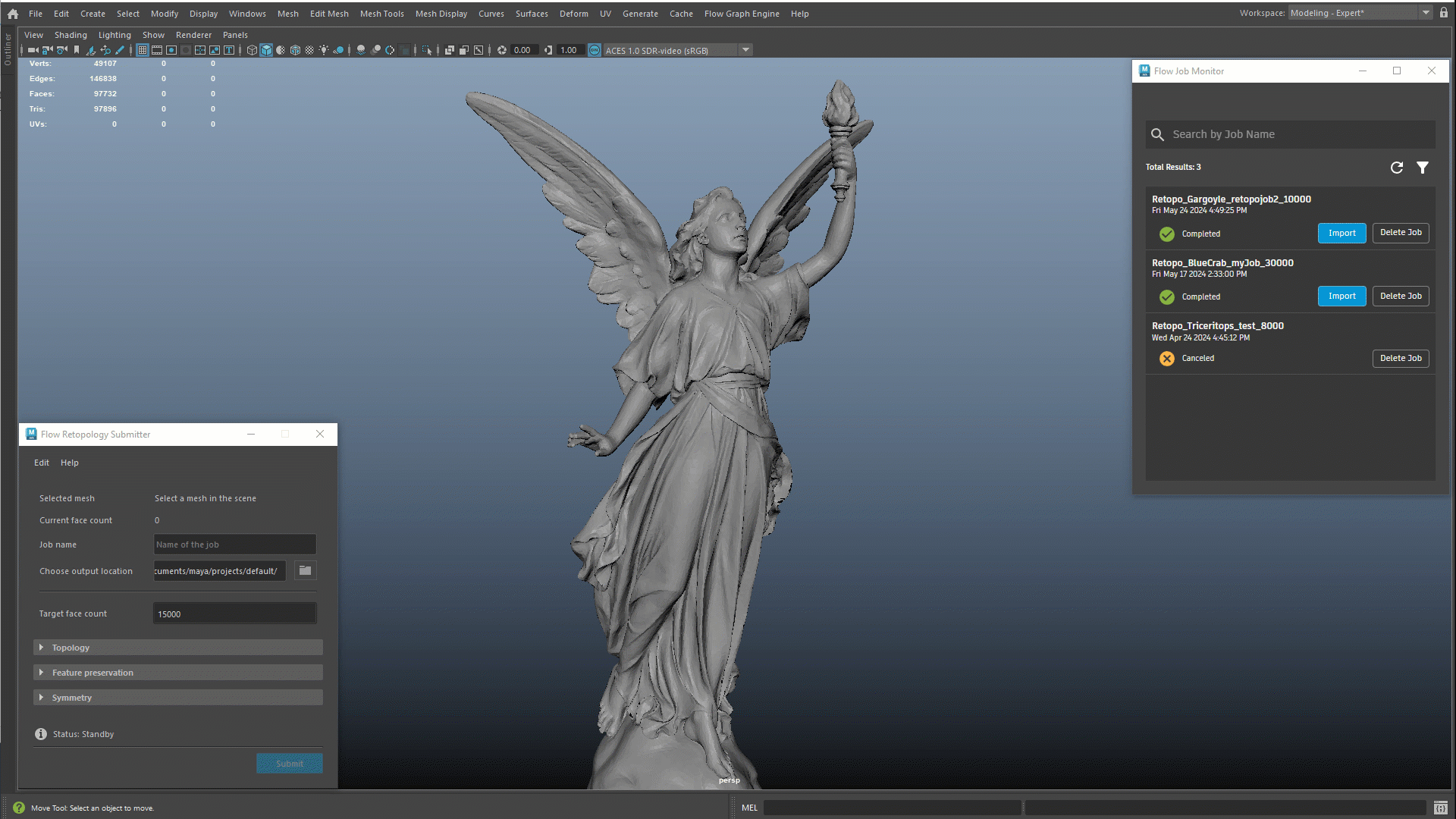1456x819 pixels.
Task: Open the Flow Graph Engine menu
Action: pyautogui.click(x=742, y=14)
